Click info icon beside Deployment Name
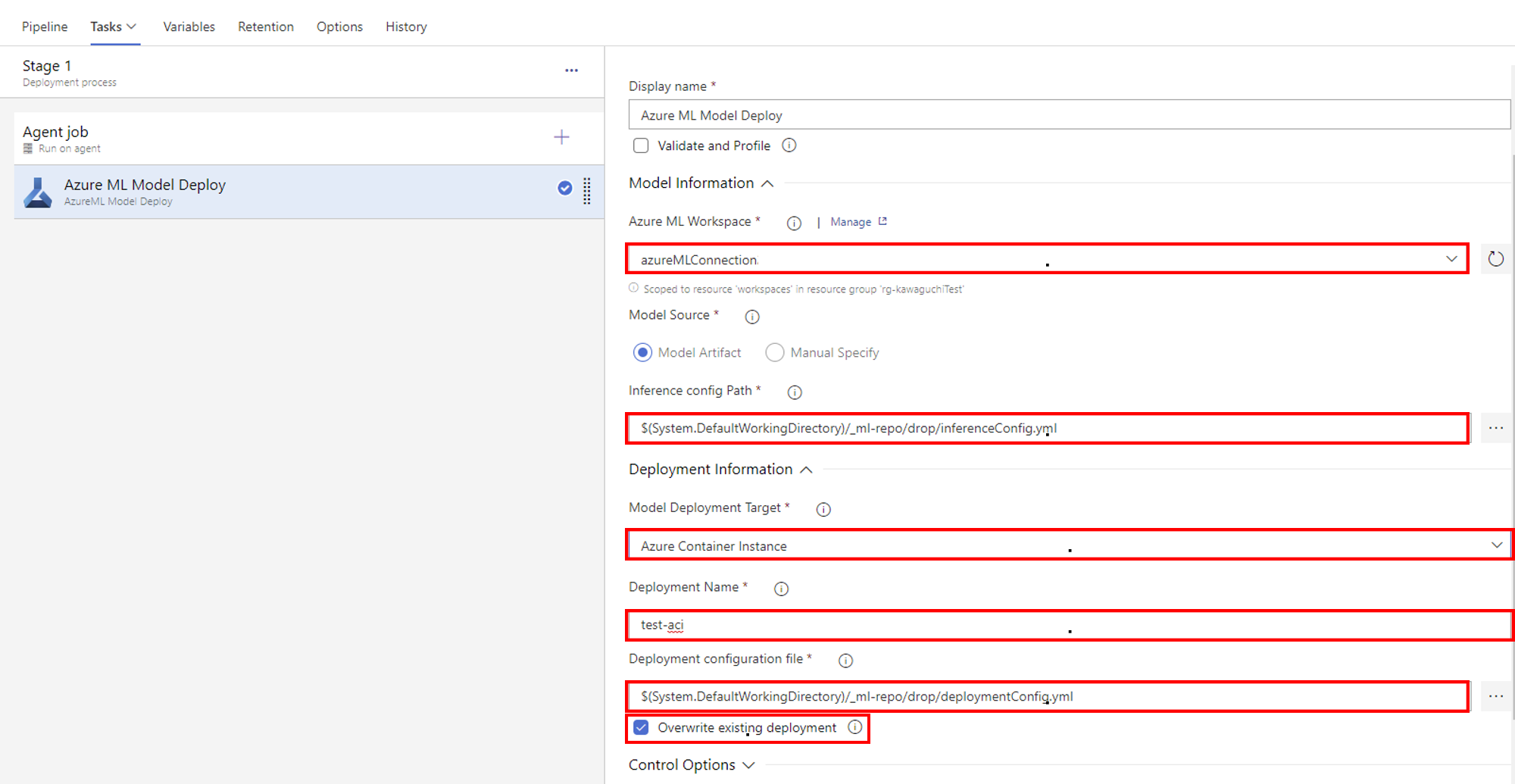 (781, 589)
